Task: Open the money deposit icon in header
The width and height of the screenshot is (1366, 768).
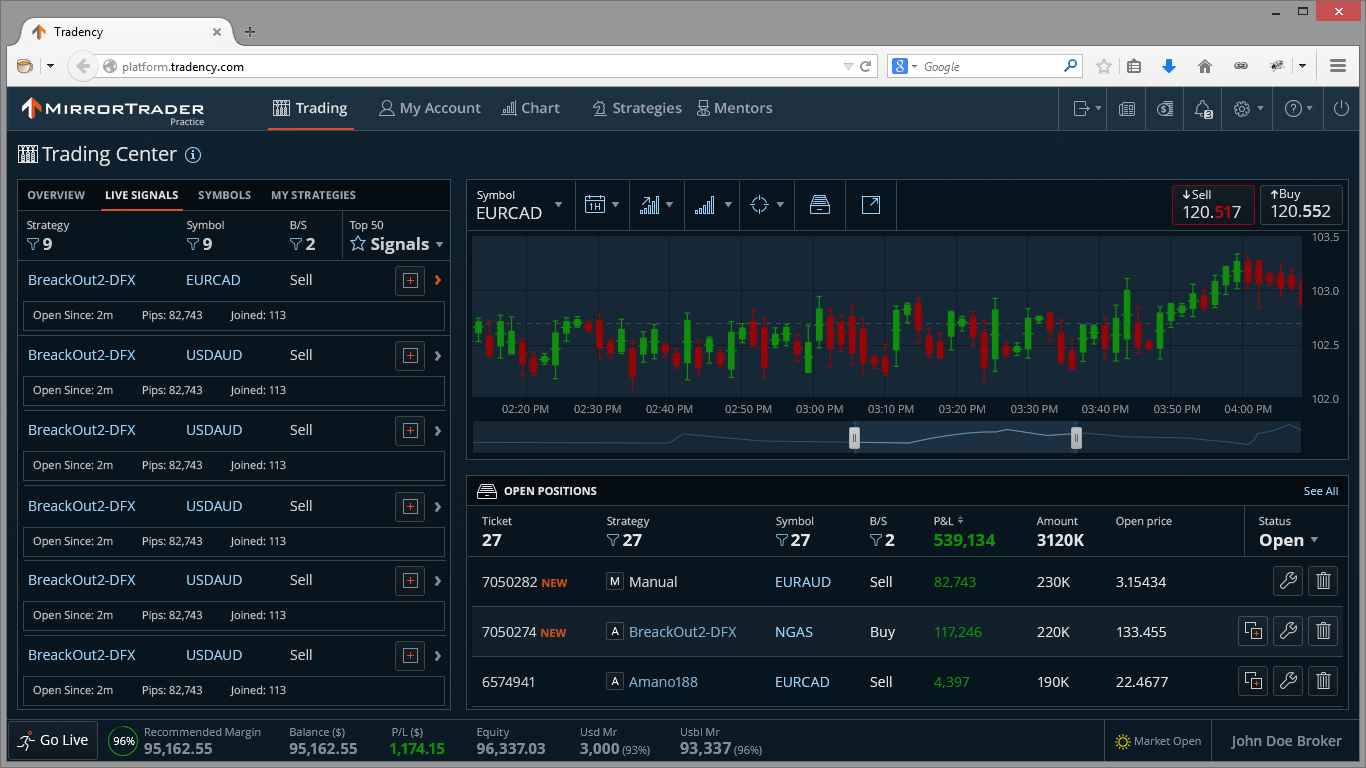Action: (x=1165, y=109)
